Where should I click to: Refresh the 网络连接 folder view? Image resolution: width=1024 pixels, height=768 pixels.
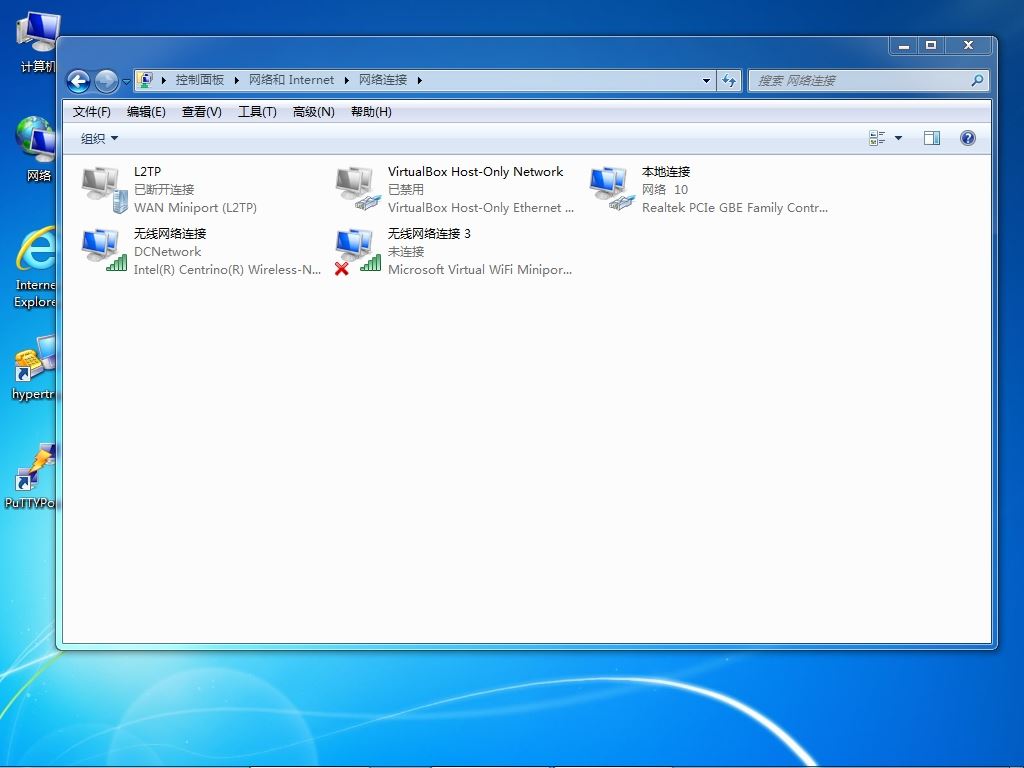729,80
